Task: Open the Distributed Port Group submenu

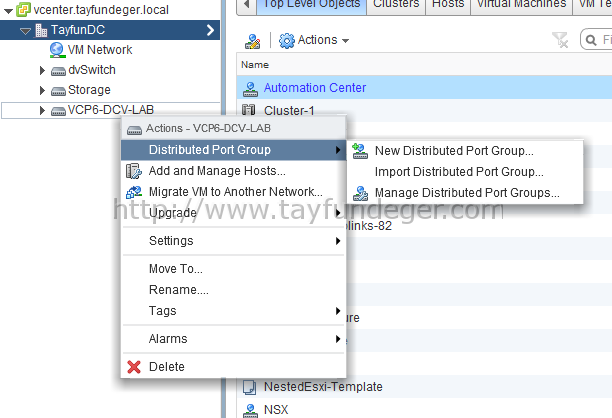Action: click(x=233, y=150)
